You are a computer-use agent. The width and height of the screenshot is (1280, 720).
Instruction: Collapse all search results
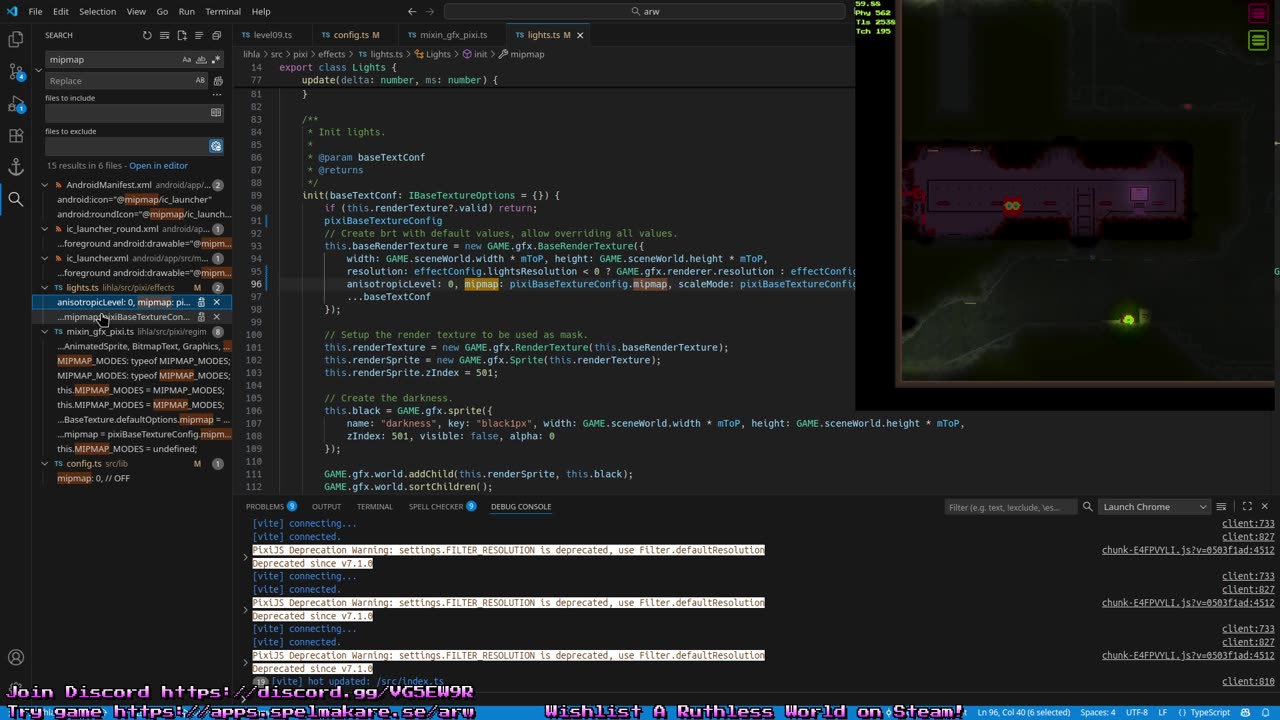coord(216,35)
